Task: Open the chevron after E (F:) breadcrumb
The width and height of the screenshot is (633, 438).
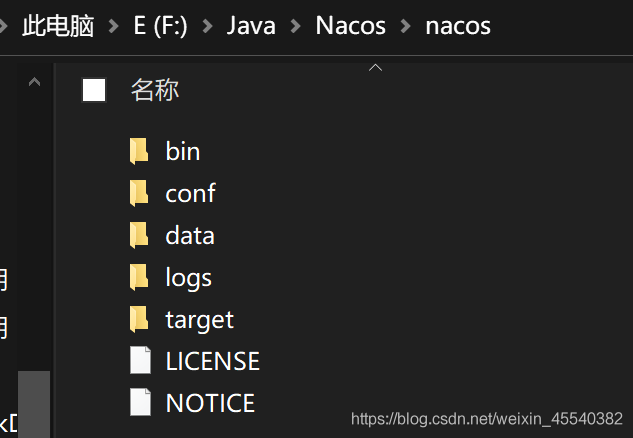Action: click(208, 26)
